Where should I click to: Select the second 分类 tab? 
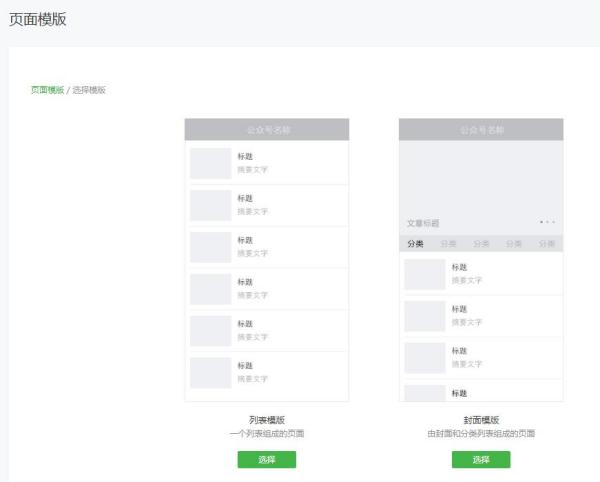point(448,244)
